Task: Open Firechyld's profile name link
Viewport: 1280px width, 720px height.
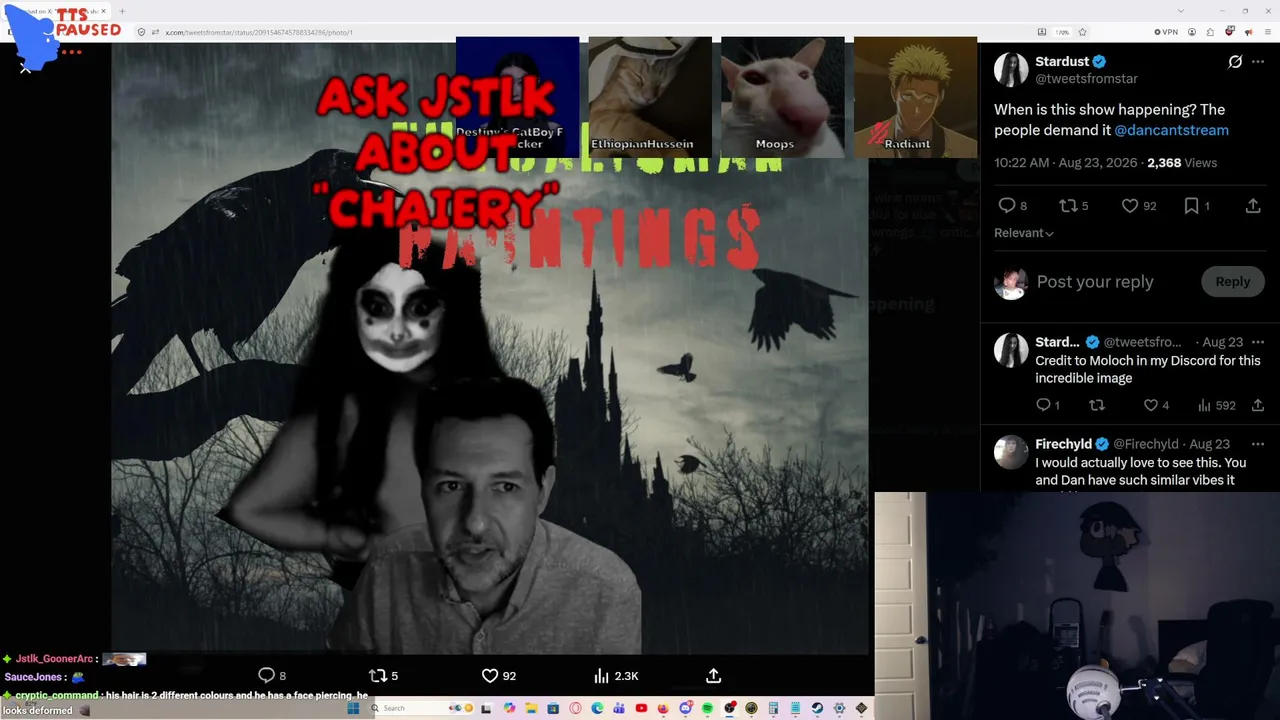Action: pos(1063,444)
